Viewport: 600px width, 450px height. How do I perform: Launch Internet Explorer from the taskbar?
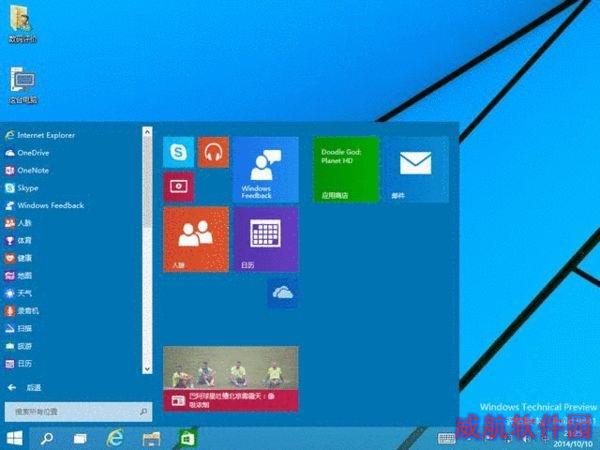[x=115, y=438]
